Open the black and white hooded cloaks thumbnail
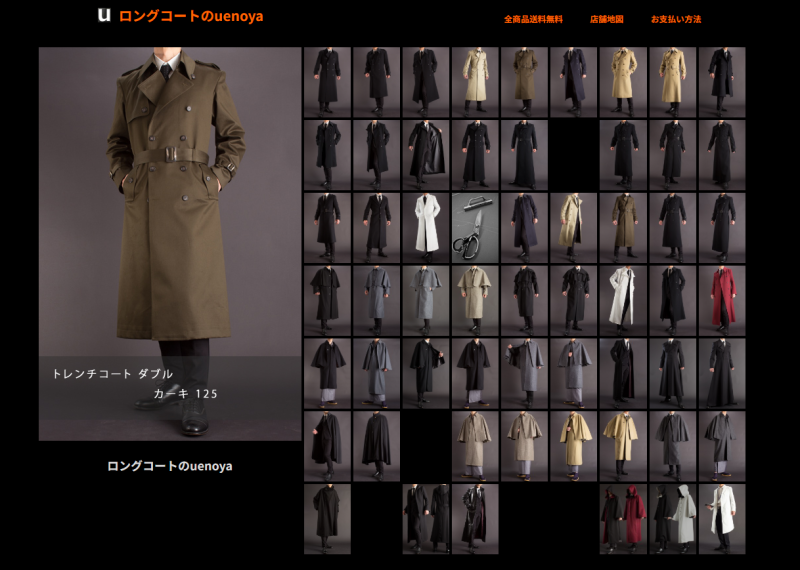 (673, 518)
